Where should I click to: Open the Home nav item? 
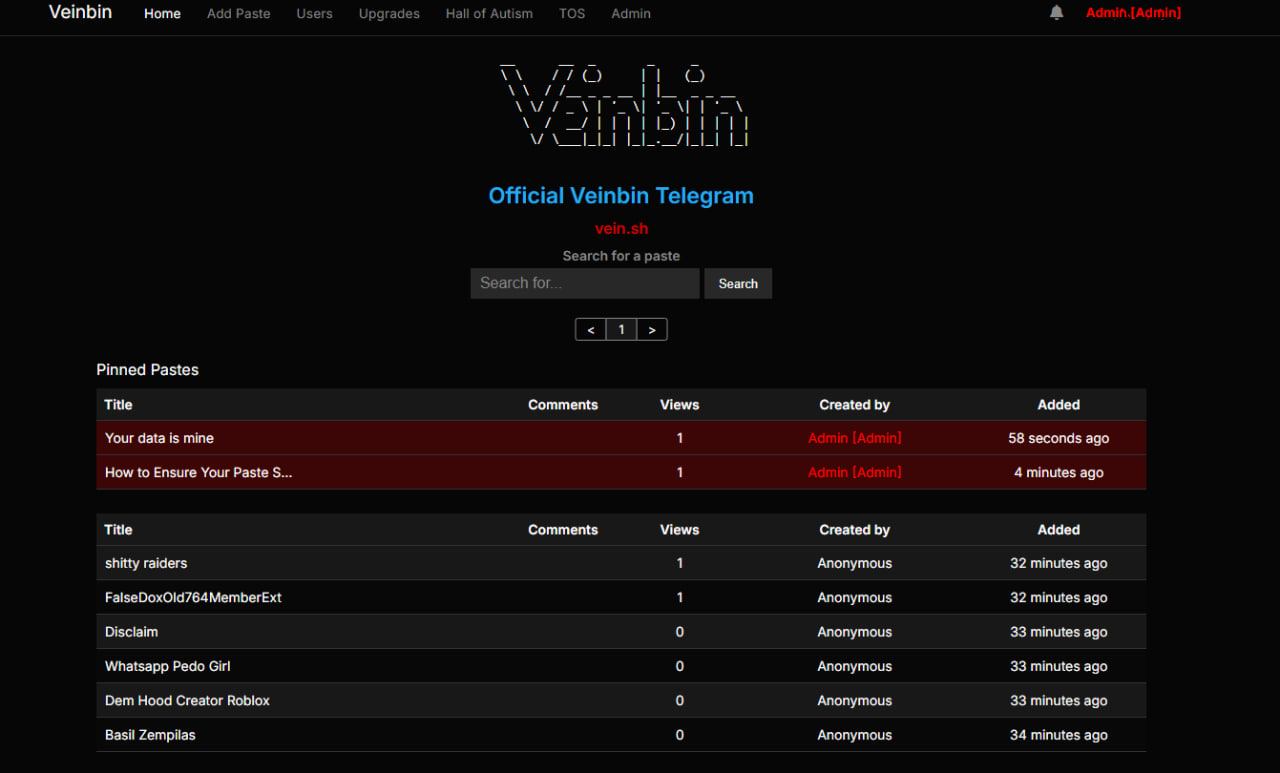point(162,14)
